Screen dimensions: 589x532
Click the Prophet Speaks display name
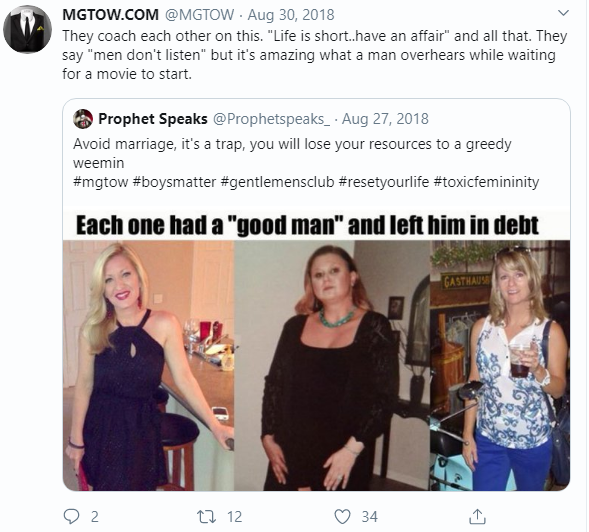tap(153, 119)
